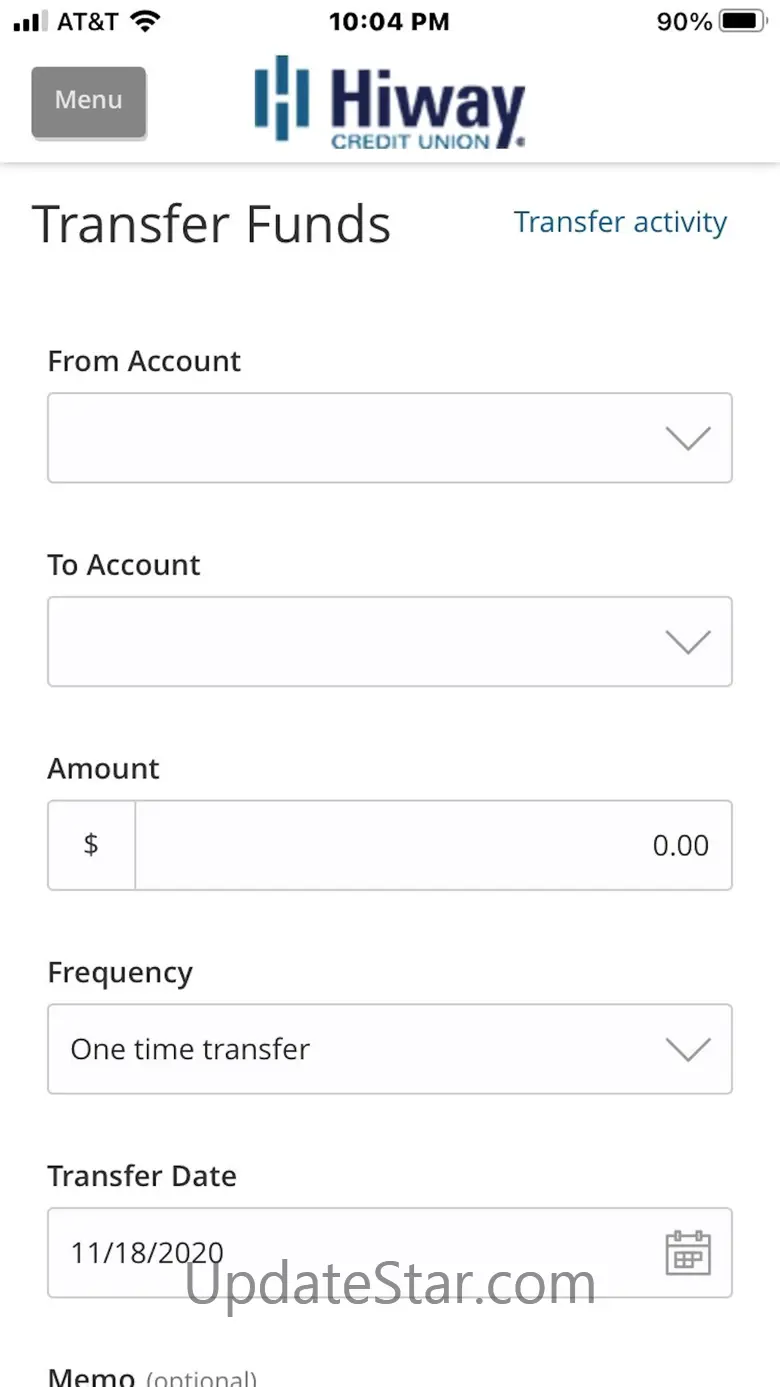780x1387 pixels.
Task: Click the To Account label
Action: pyautogui.click(x=124, y=565)
